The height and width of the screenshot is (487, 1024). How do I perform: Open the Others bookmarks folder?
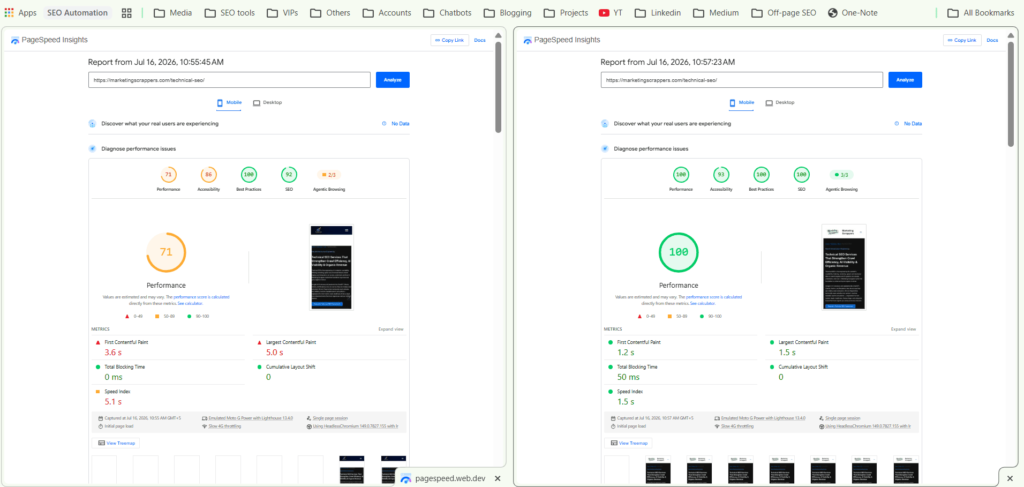click(x=330, y=12)
